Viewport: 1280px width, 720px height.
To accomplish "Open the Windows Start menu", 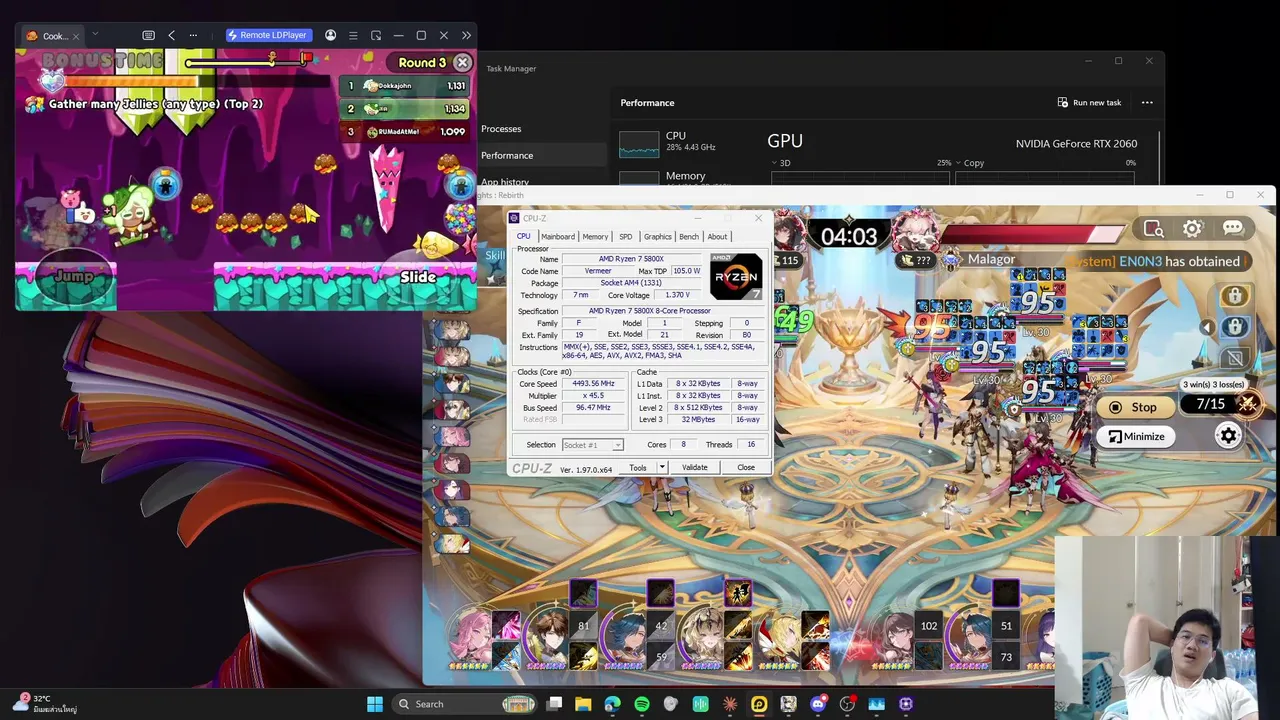I will pyautogui.click(x=375, y=704).
